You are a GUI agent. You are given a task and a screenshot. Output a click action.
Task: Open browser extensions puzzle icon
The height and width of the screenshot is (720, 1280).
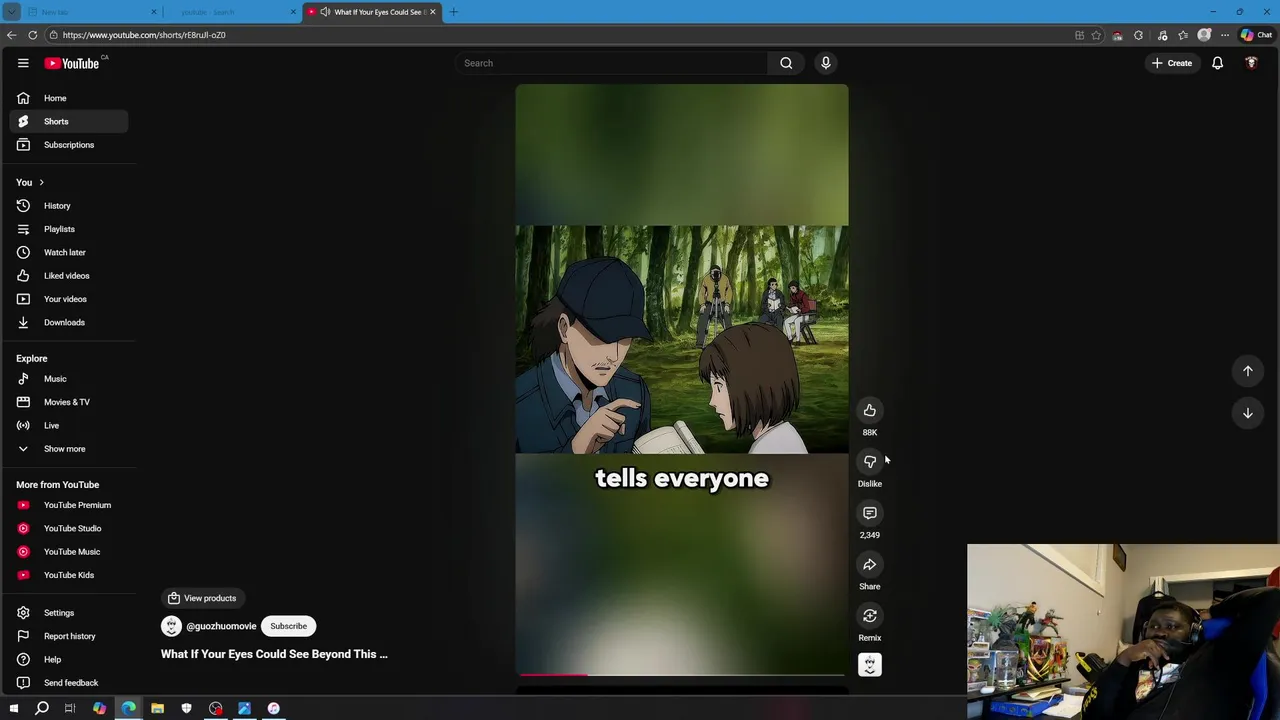(1139, 35)
